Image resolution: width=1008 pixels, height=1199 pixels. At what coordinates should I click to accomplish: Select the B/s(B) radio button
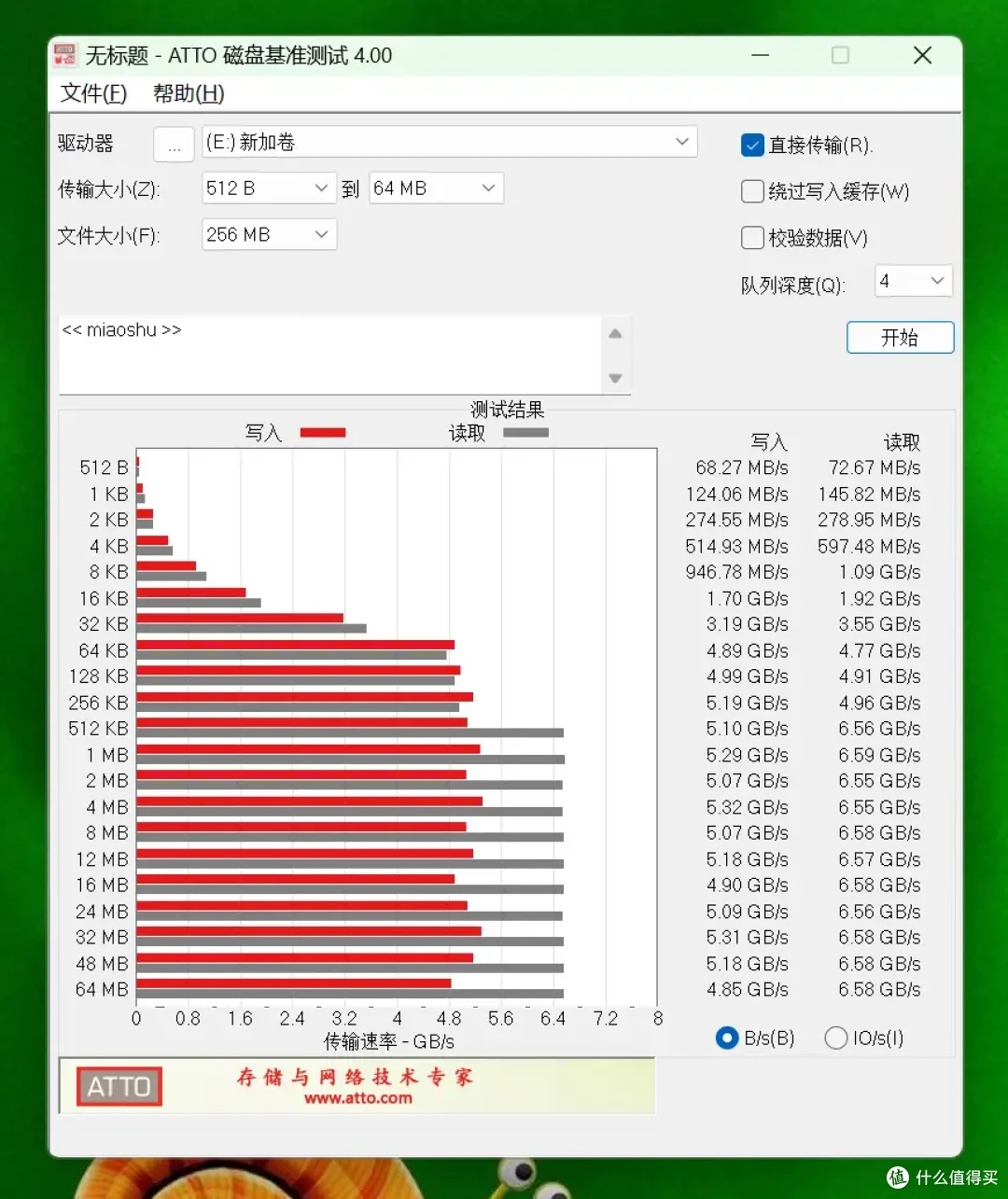click(727, 1038)
